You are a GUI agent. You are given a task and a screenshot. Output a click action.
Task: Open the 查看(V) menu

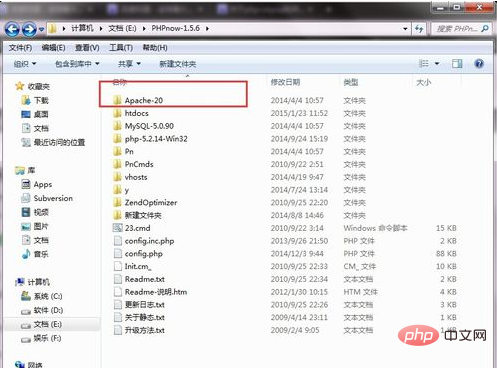[87, 48]
